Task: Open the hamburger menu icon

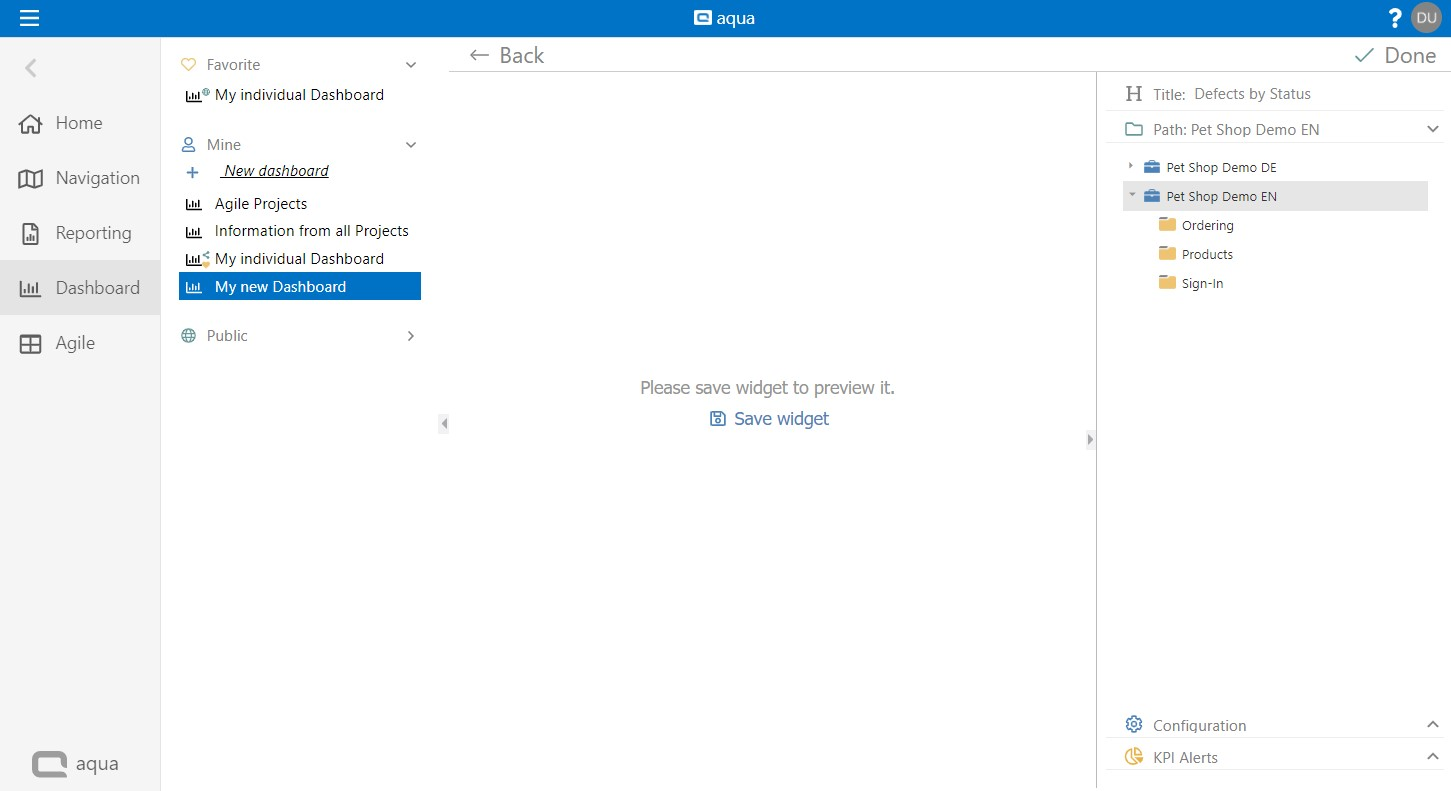Action: pos(29,18)
